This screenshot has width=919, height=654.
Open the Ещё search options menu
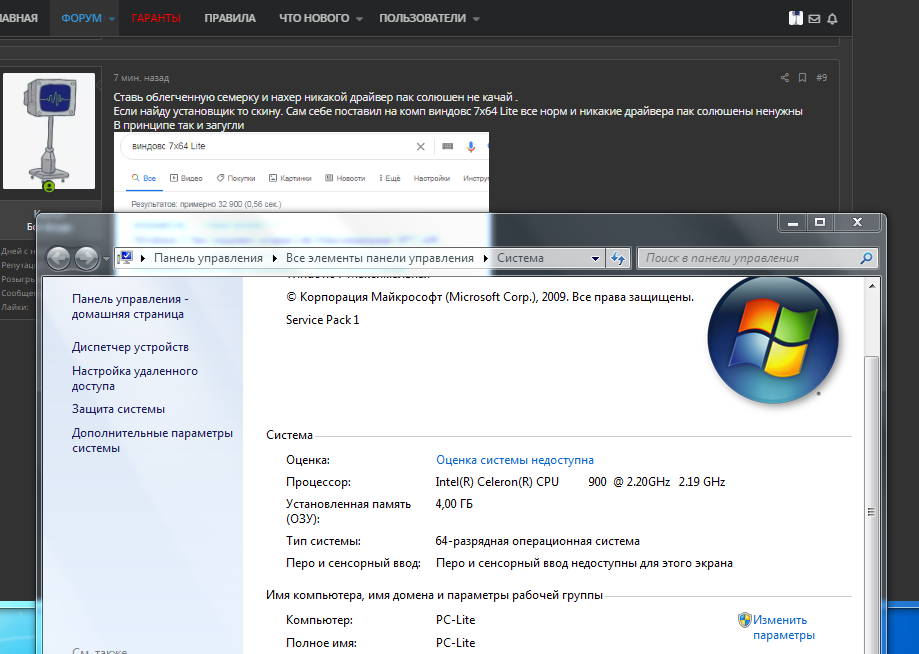(x=390, y=178)
